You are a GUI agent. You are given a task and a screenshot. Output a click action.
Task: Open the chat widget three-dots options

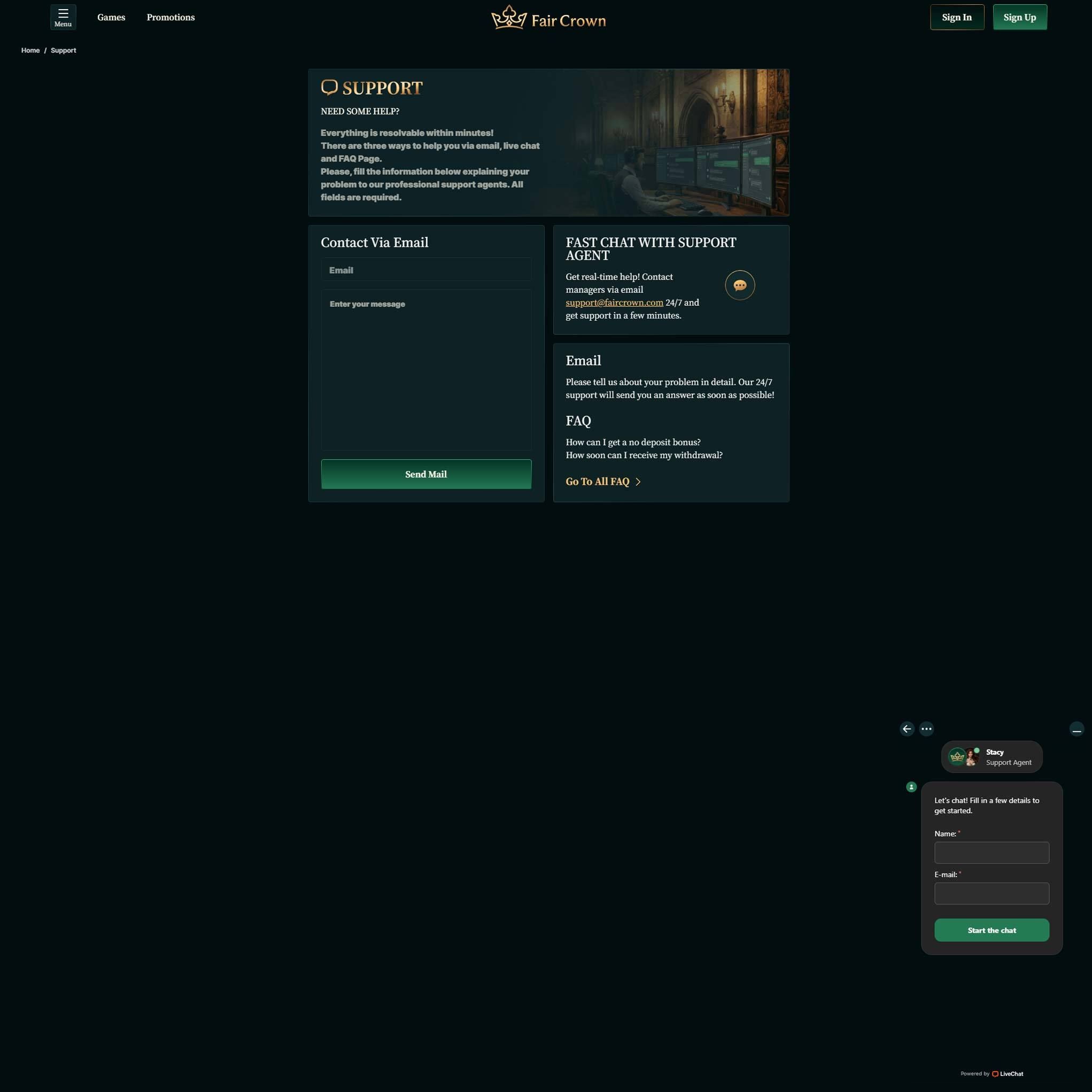coord(926,729)
